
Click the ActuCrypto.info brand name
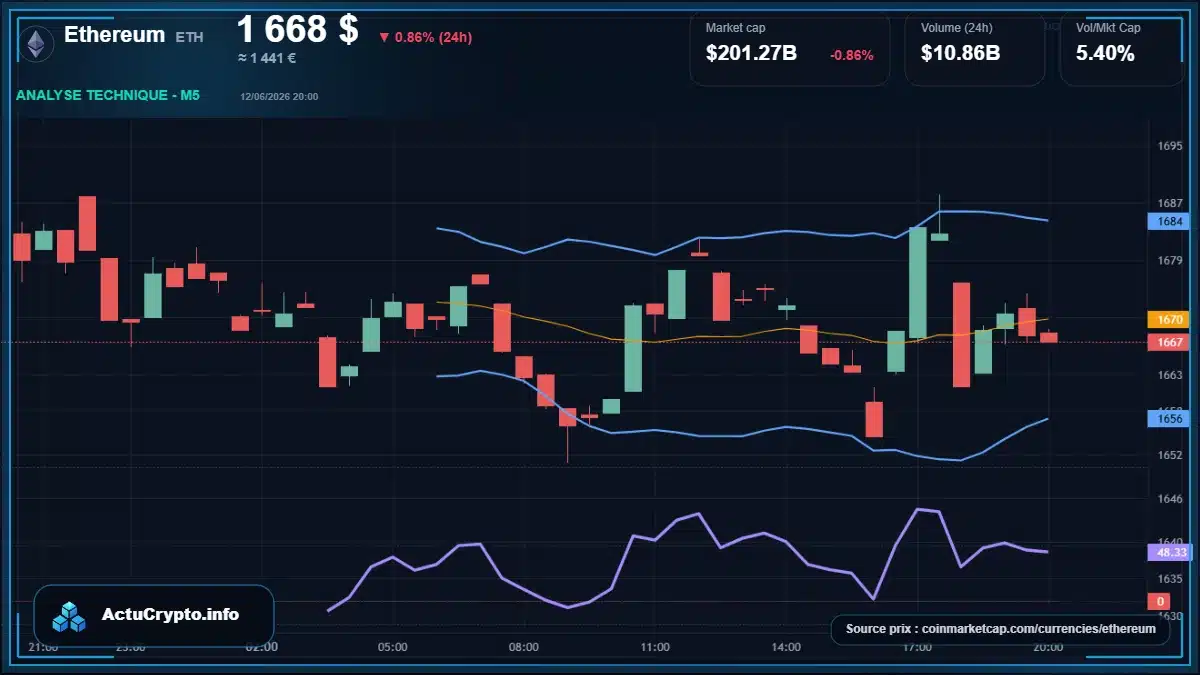[171, 614]
